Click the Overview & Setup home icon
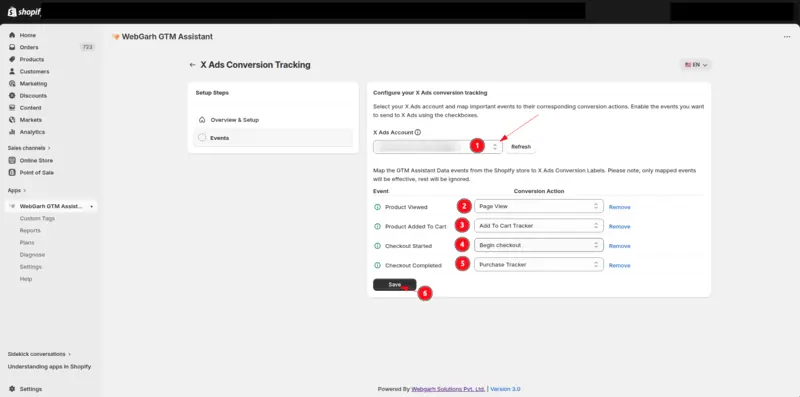Viewport: 800px width, 397px height. pos(202,120)
